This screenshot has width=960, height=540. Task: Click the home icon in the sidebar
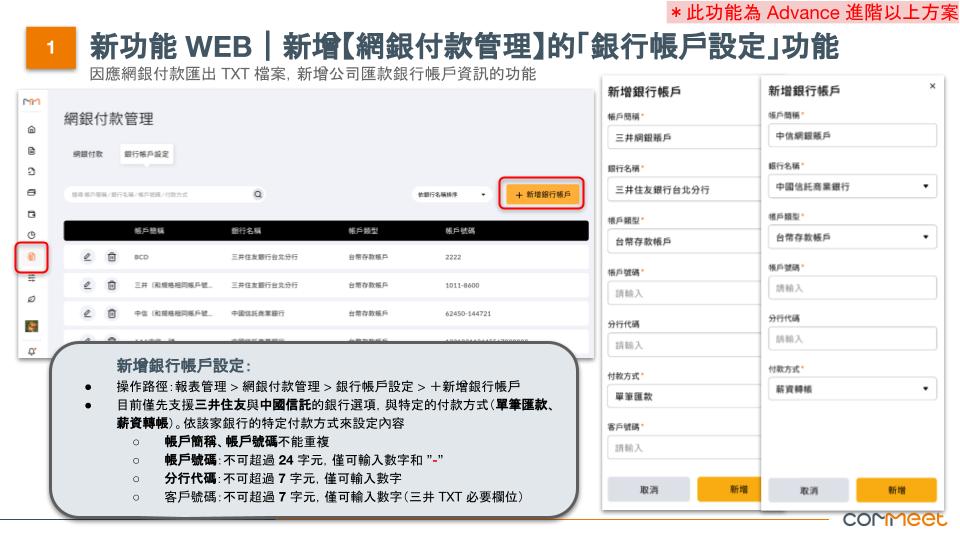click(32, 130)
